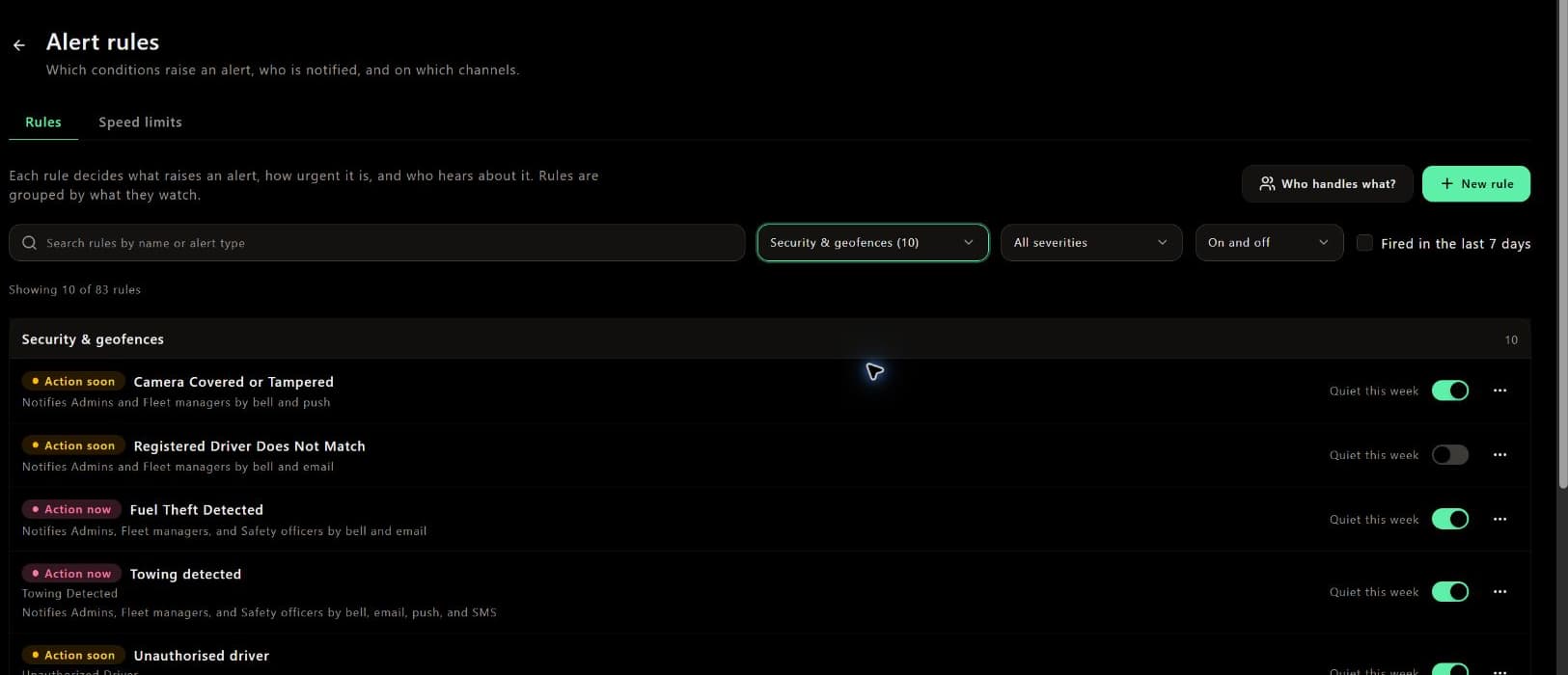Open more options for Fuel Theft Detected
This screenshot has height=675, width=1568.
pos(1499,519)
